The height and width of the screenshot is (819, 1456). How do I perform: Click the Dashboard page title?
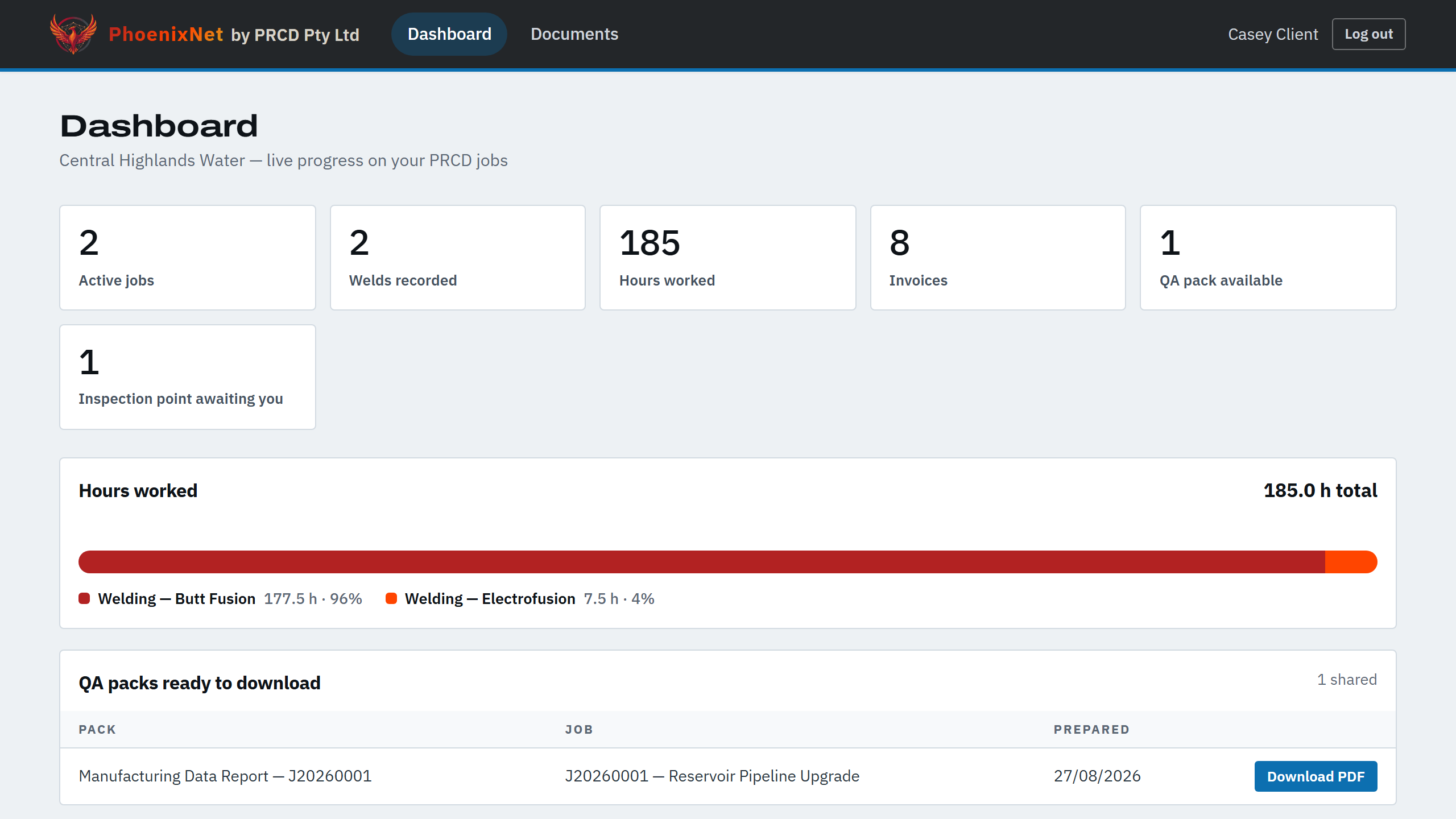159,126
